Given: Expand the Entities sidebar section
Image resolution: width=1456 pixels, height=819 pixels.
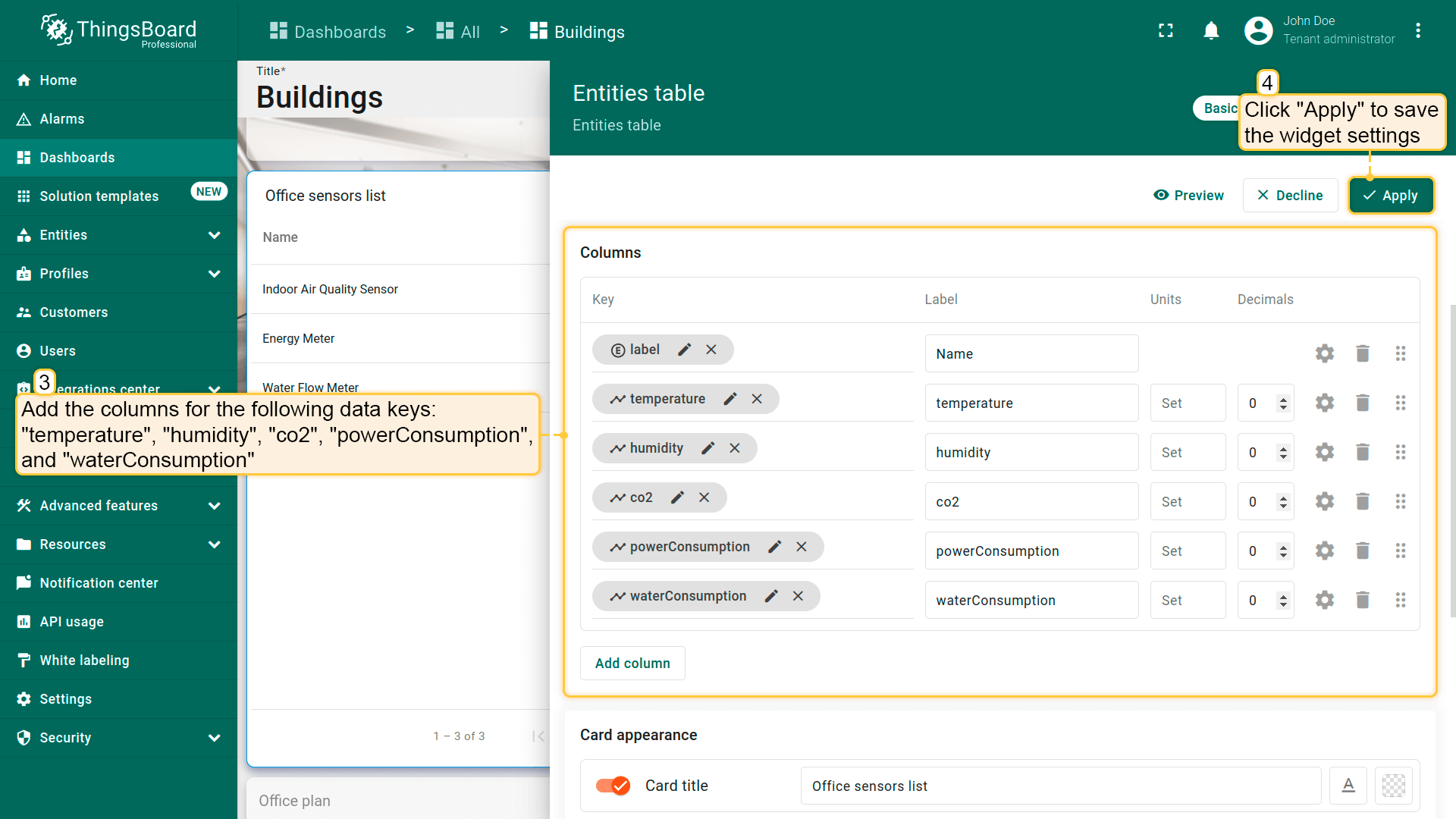Looking at the screenshot, I should (x=214, y=235).
